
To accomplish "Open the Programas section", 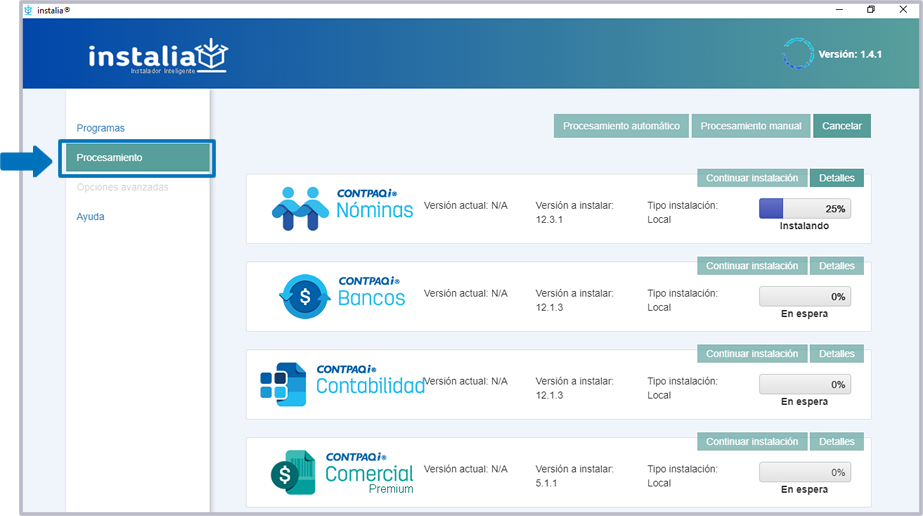I will [x=101, y=128].
